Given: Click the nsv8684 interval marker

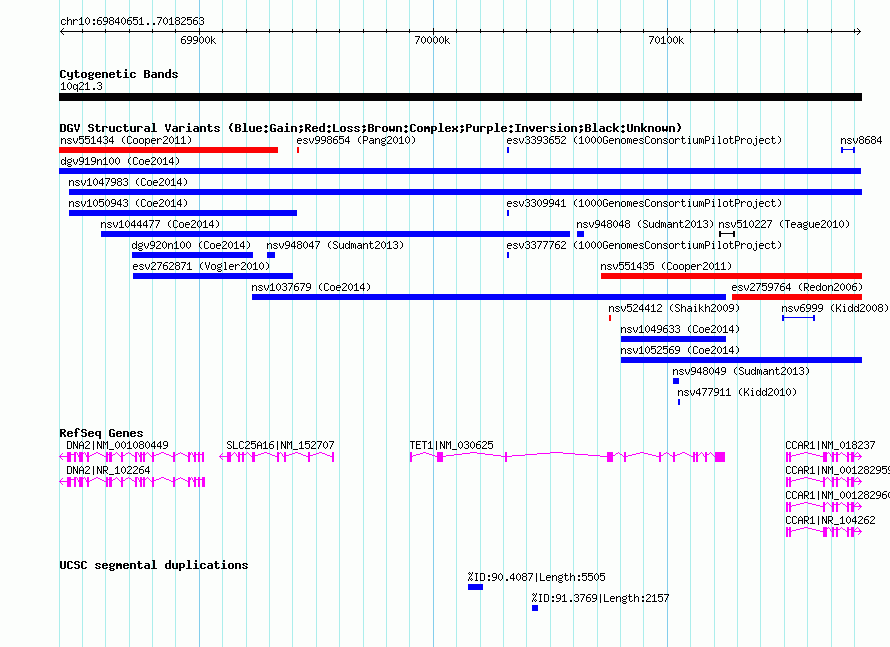Looking at the screenshot, I should click(848, 150).
